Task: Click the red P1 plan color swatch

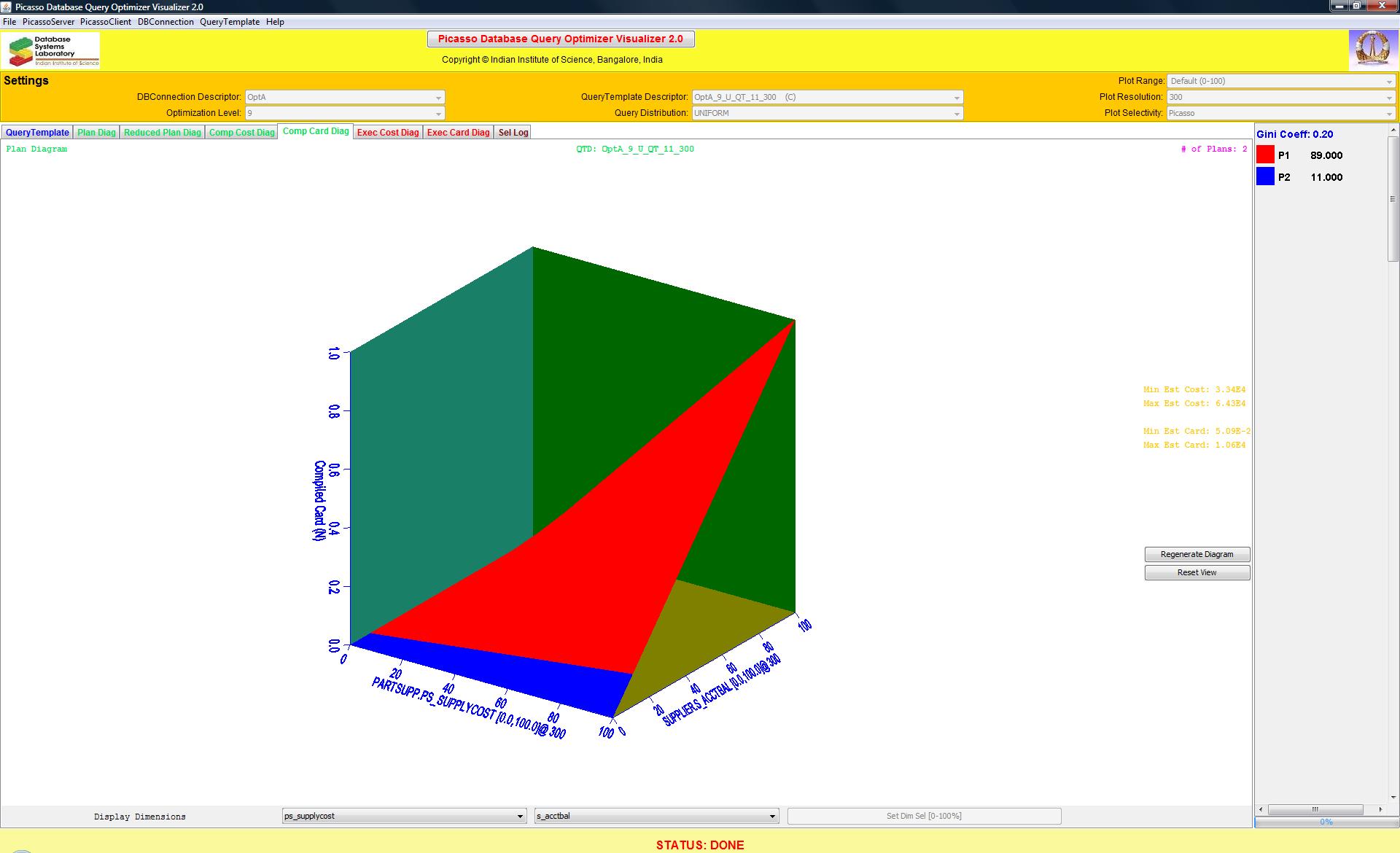Action: pyautogui.click(x=1265, y=155)
